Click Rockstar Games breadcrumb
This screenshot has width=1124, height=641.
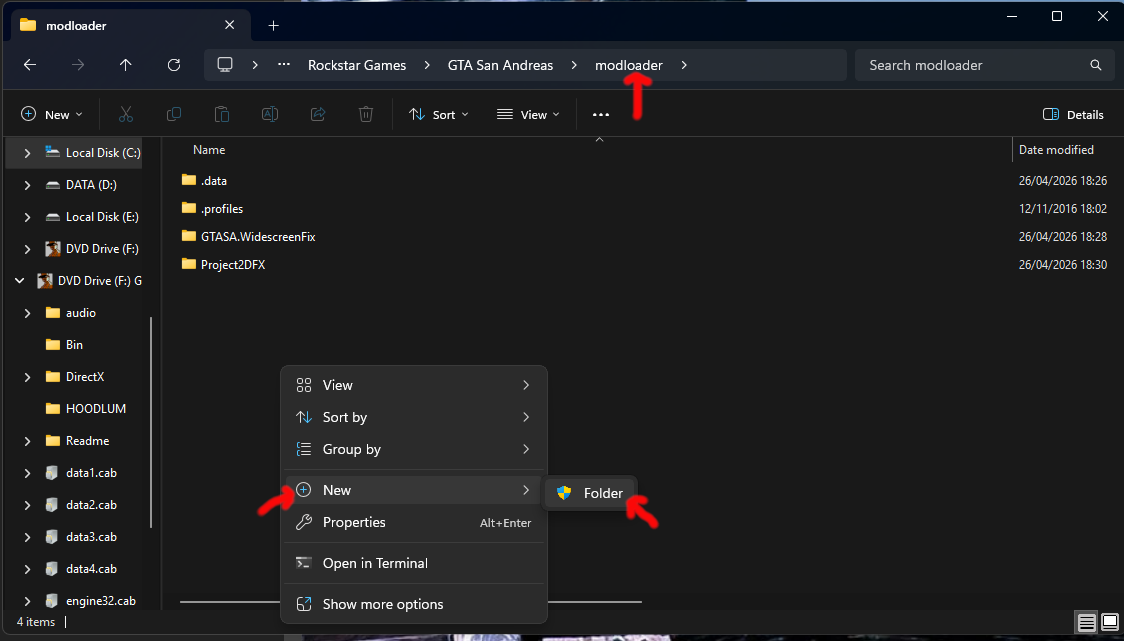(357, 65)
